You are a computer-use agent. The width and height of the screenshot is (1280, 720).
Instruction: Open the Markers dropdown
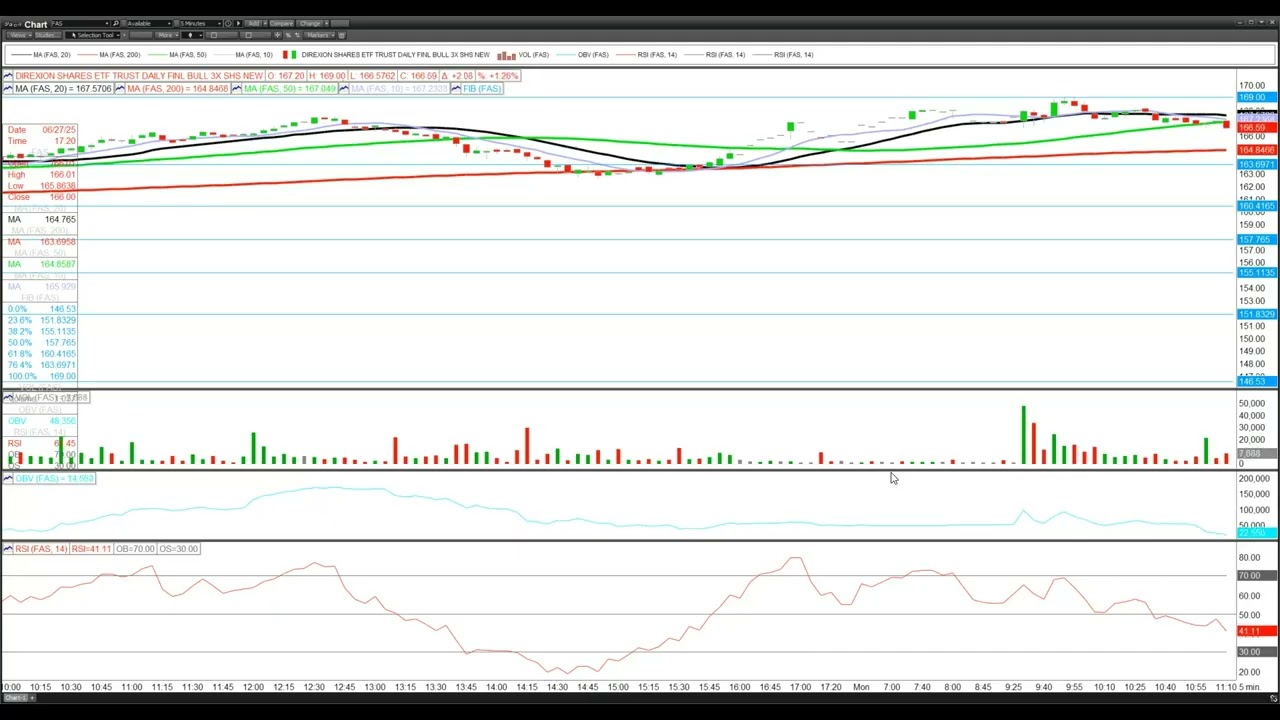coord(321,35)
